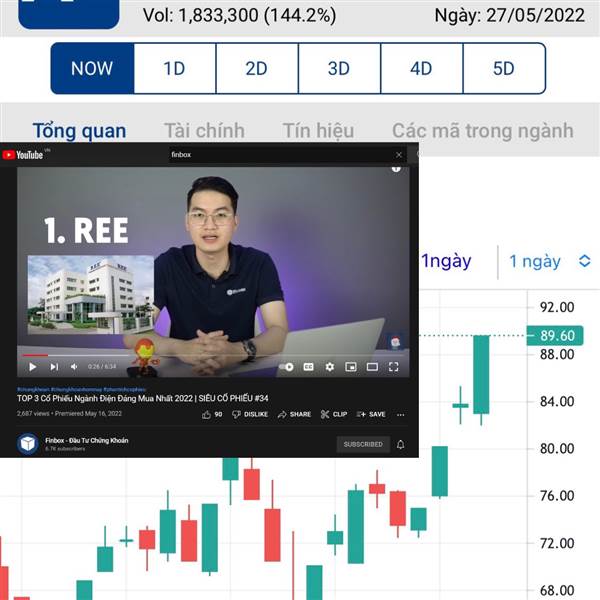Click the 1ngày chart label

click(446, 261)
